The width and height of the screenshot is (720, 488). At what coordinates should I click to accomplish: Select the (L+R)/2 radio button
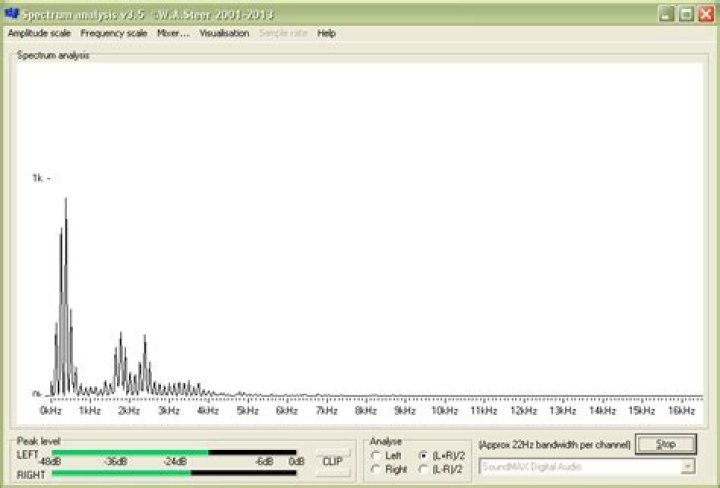(x=423, y=455)
